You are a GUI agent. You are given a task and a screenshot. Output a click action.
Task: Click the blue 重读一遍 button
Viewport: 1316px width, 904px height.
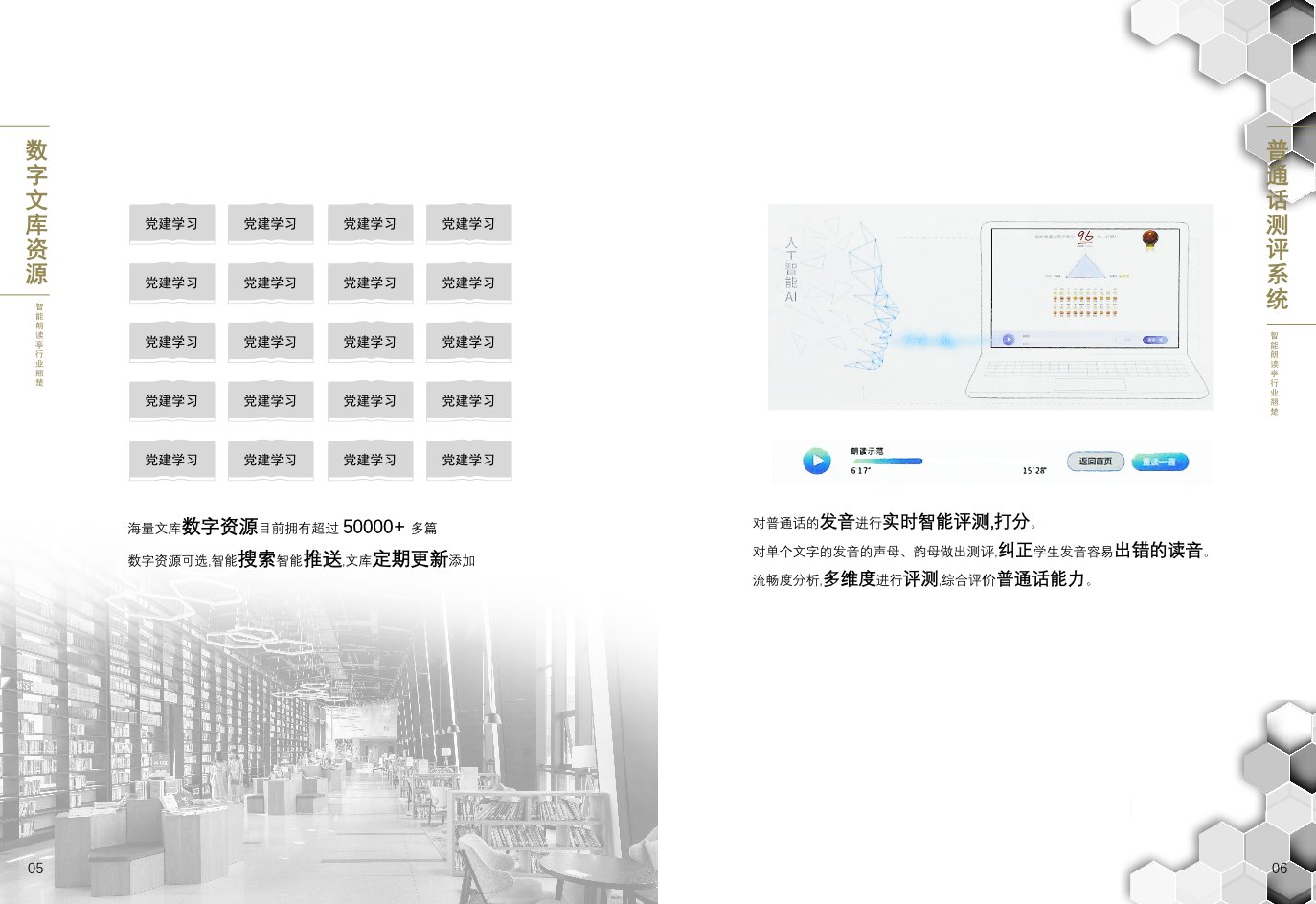(x=1160, y=462)
